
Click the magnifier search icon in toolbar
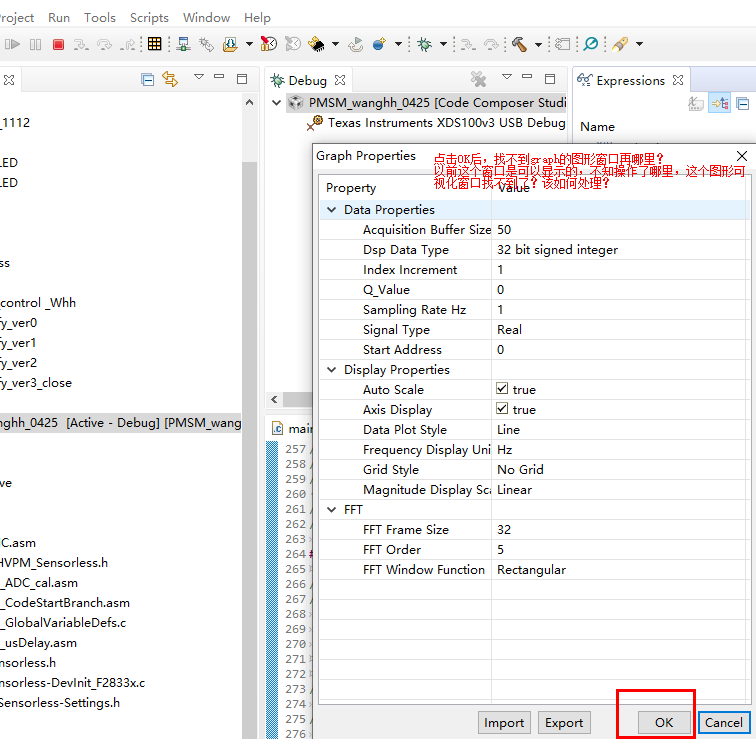point(591,44)
